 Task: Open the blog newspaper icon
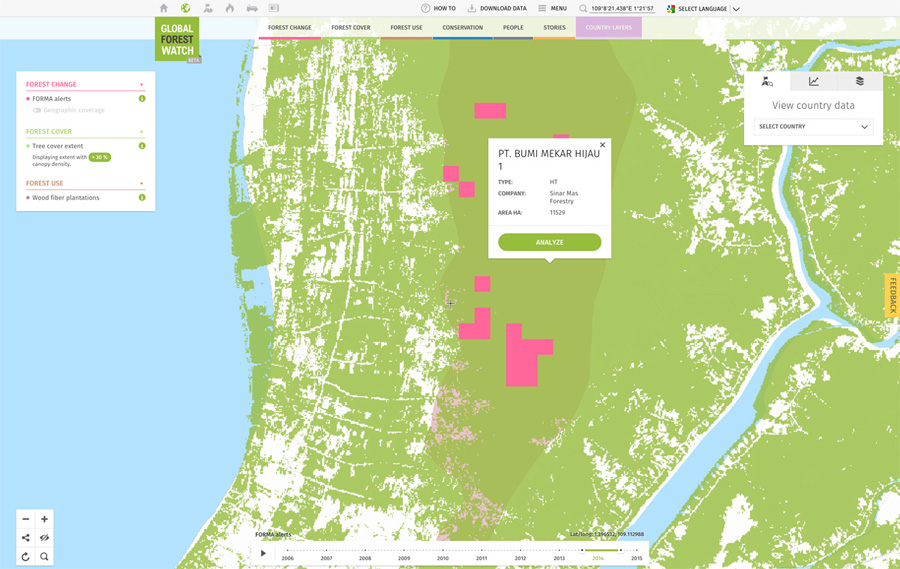pos(274,8)
